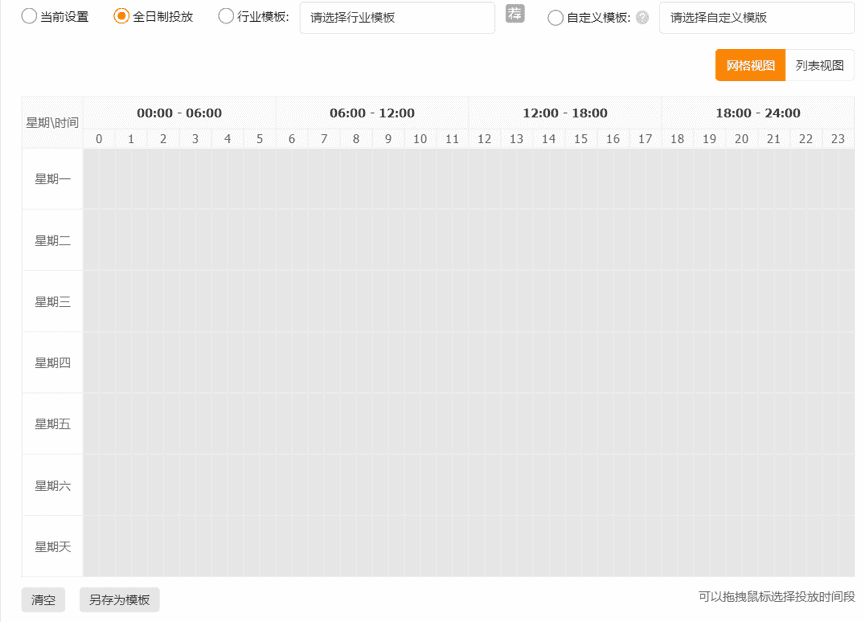
Task: Click hour 9 column header
Action: pos(388,138)
